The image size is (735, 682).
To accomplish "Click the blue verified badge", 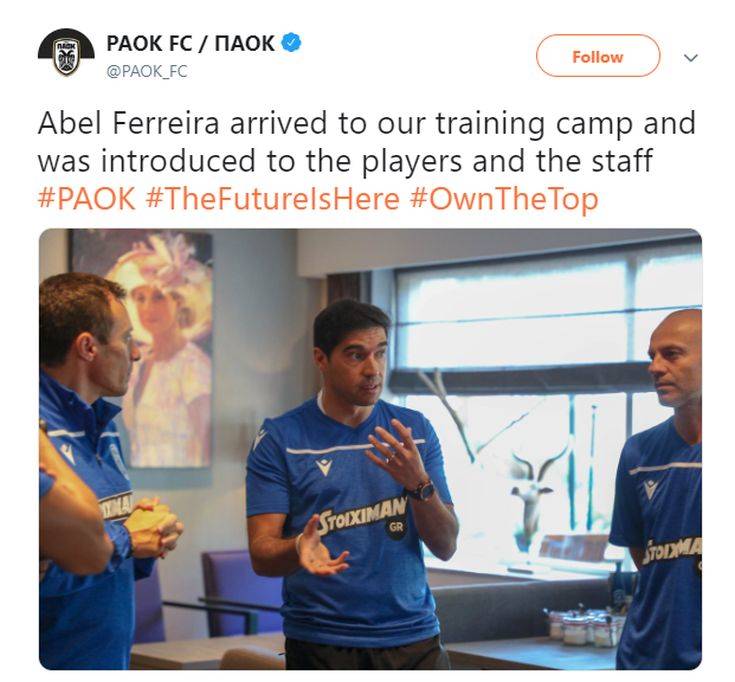I will 291,43.
